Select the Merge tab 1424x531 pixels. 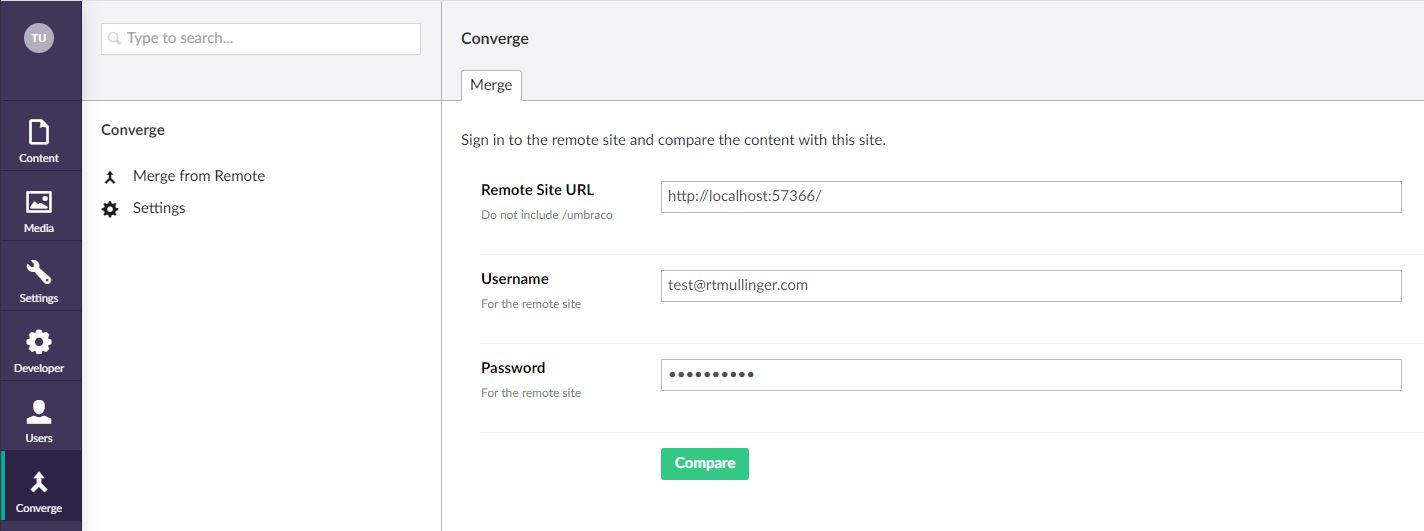pyautogui.click(x=491, y=85)
